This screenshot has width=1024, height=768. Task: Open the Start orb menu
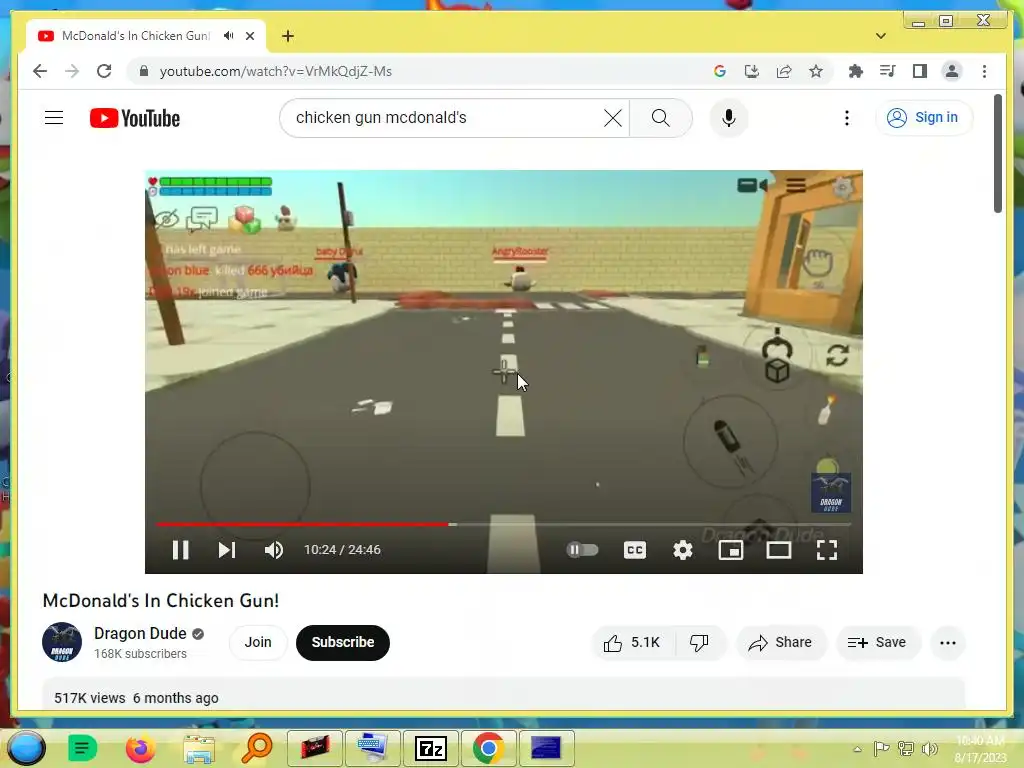[x=27, y=748]
